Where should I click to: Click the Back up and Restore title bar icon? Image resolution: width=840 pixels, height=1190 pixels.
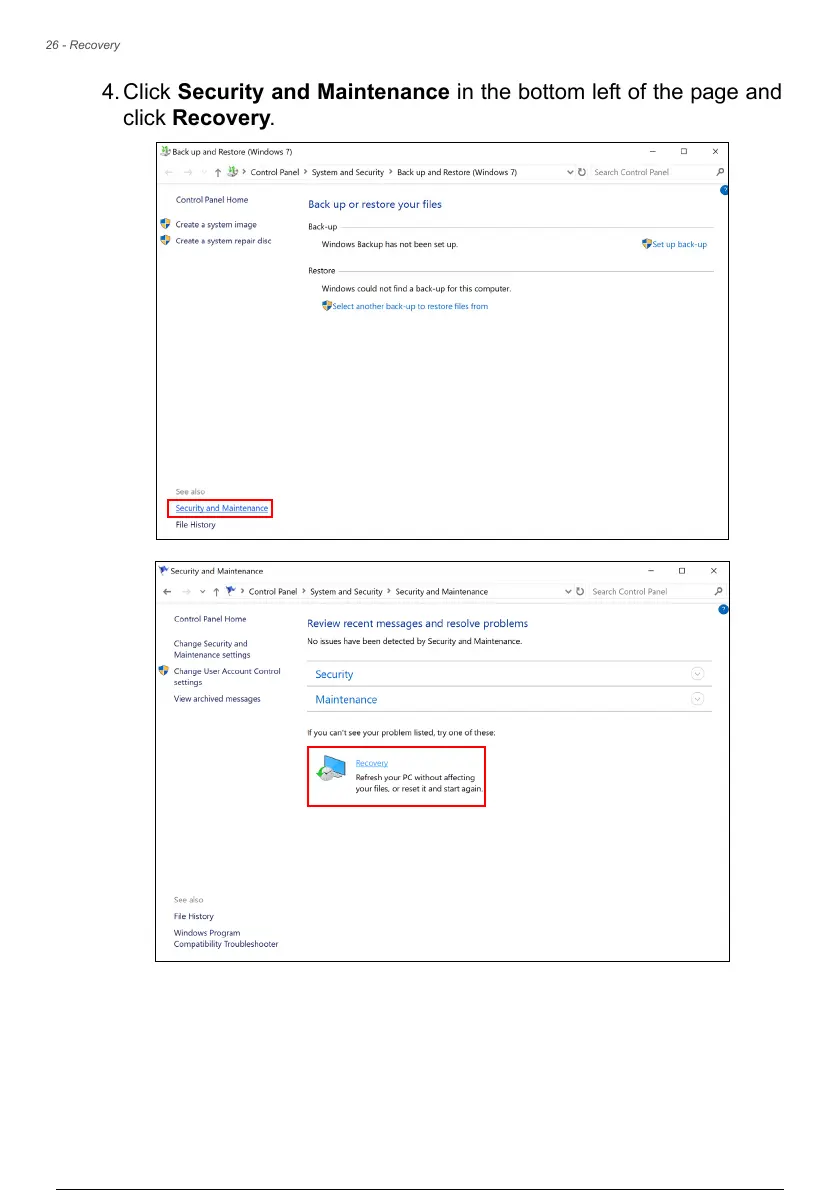pyautogui.click(x=165, y=151)
